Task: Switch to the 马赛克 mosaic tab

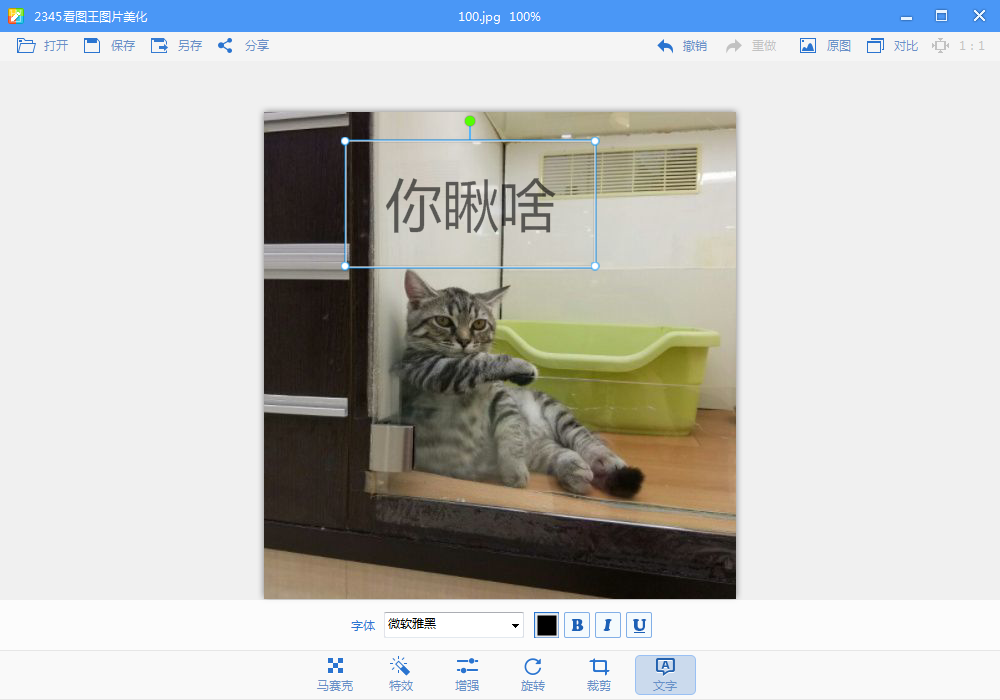Action: tap(335, 675)
